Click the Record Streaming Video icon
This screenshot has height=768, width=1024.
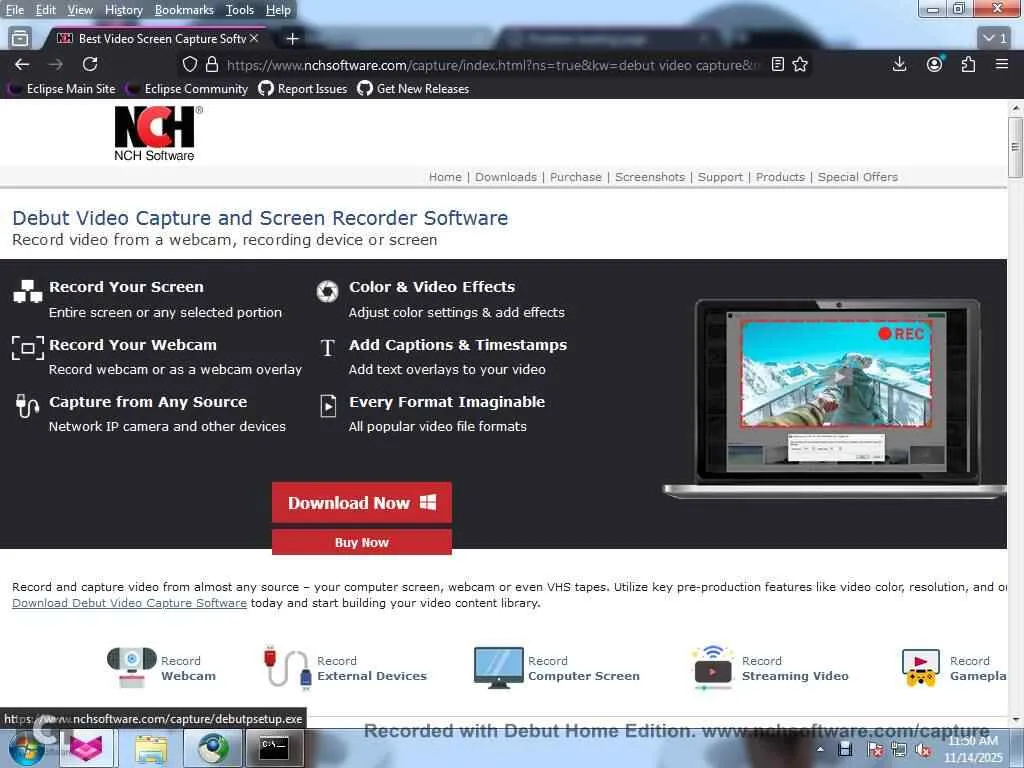[x=712, y=667]
